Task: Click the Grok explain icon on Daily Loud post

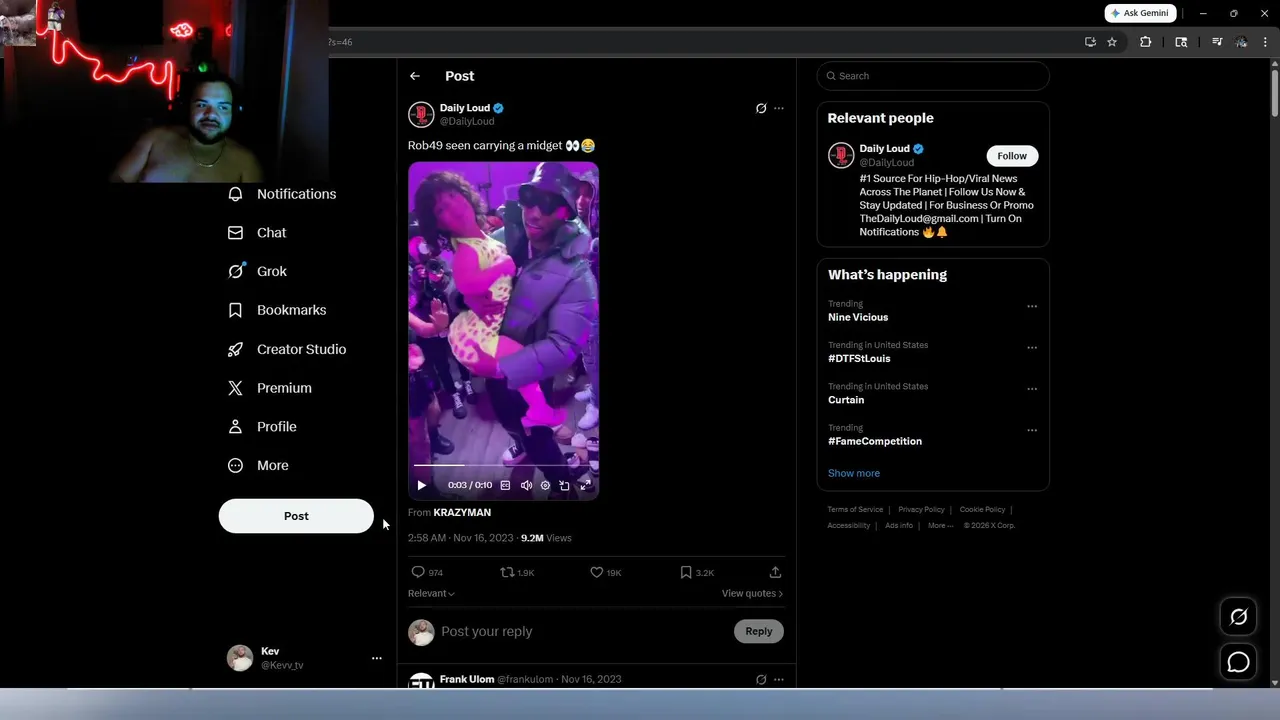Action: (x=761, y=108)
